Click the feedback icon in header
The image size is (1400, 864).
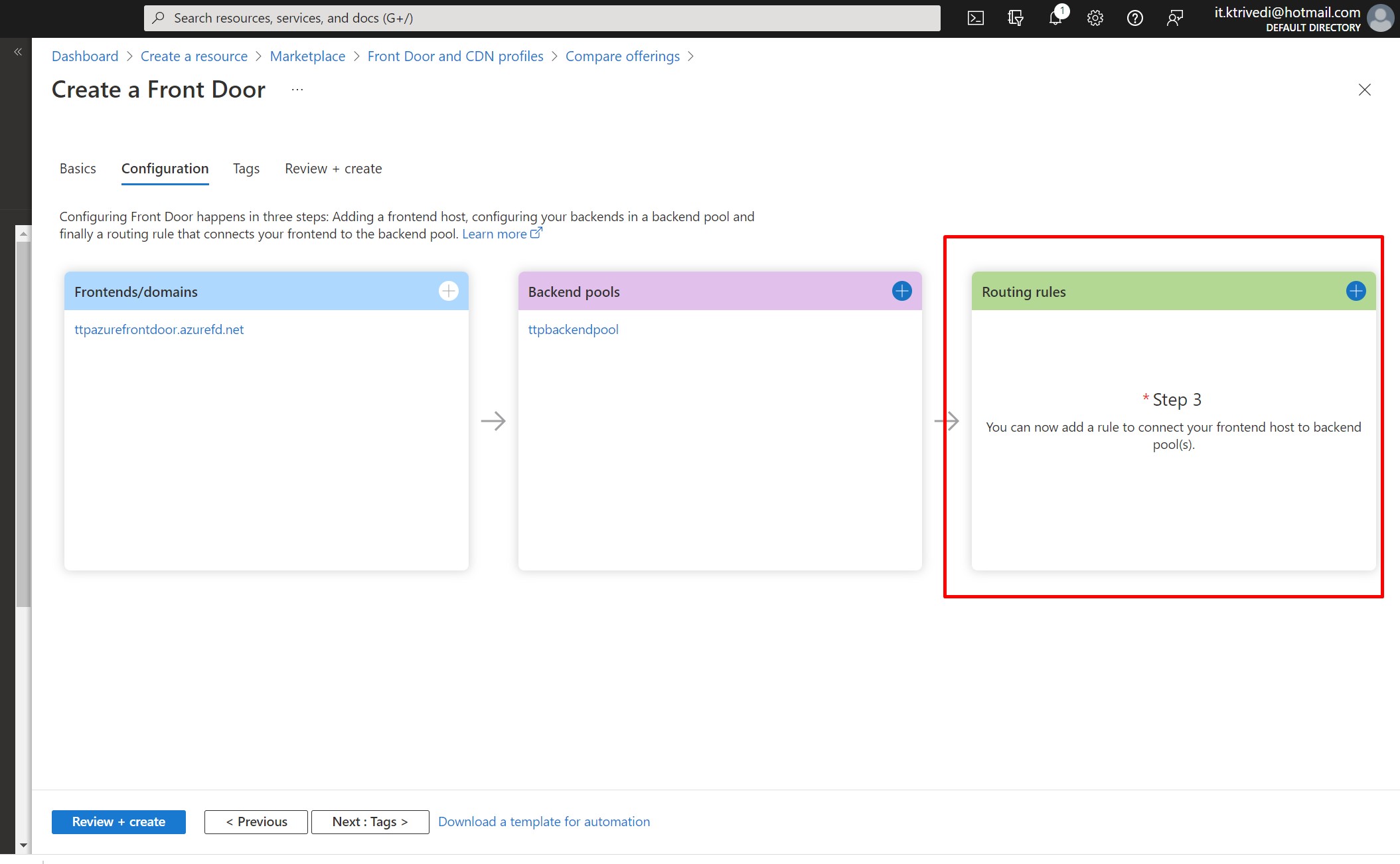click(1174, 18)
